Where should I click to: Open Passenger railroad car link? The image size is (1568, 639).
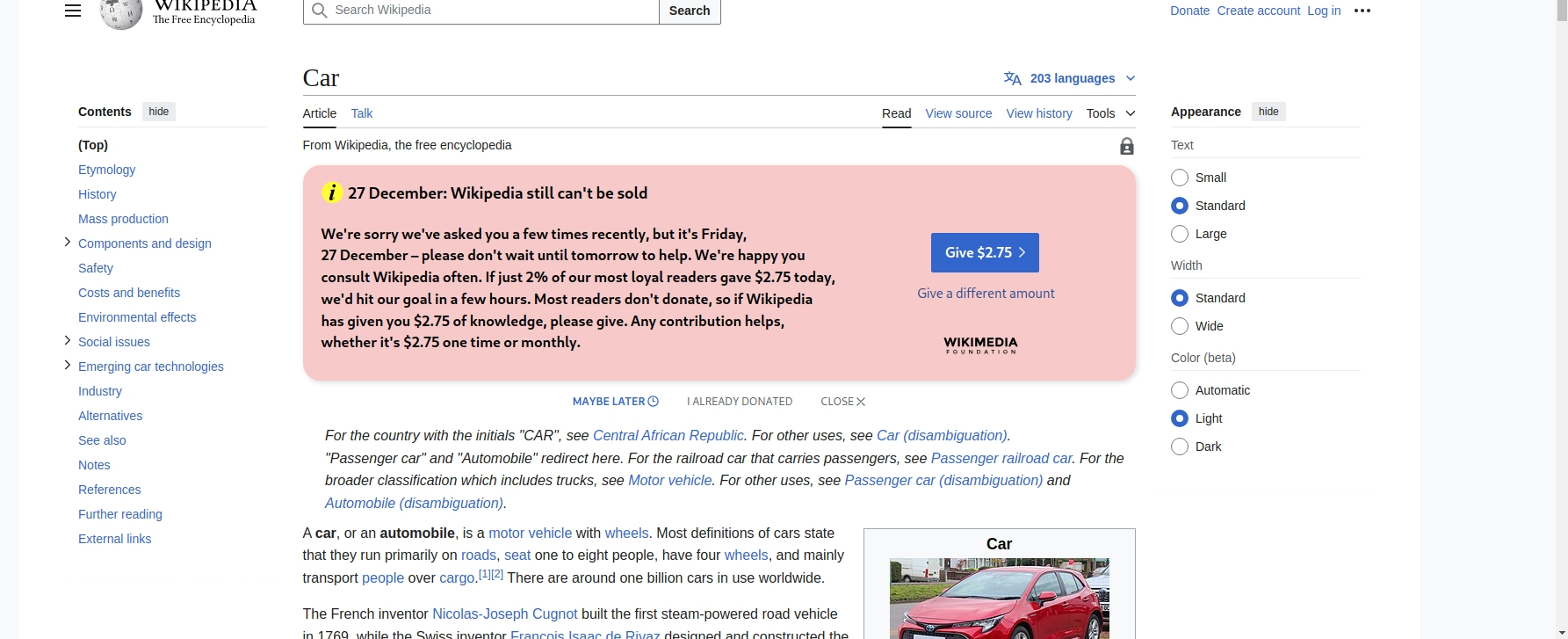click(1001, 459)
